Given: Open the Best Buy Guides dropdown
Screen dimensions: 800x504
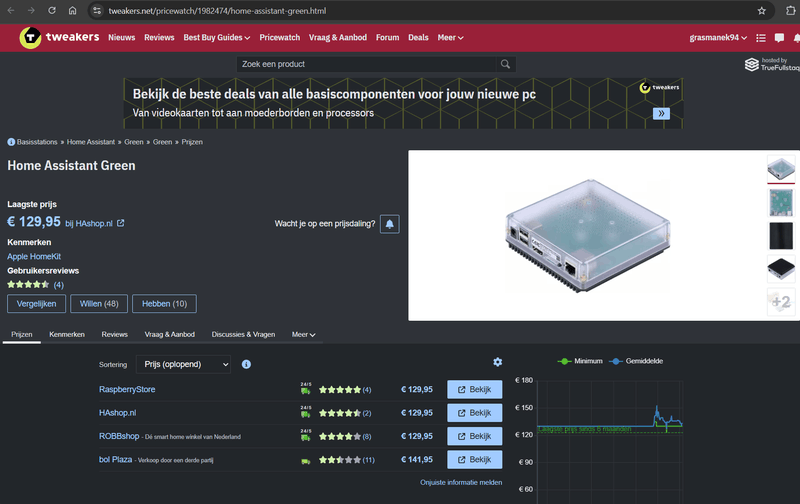Looking at the screenshot, I should (x=217, y=38).
